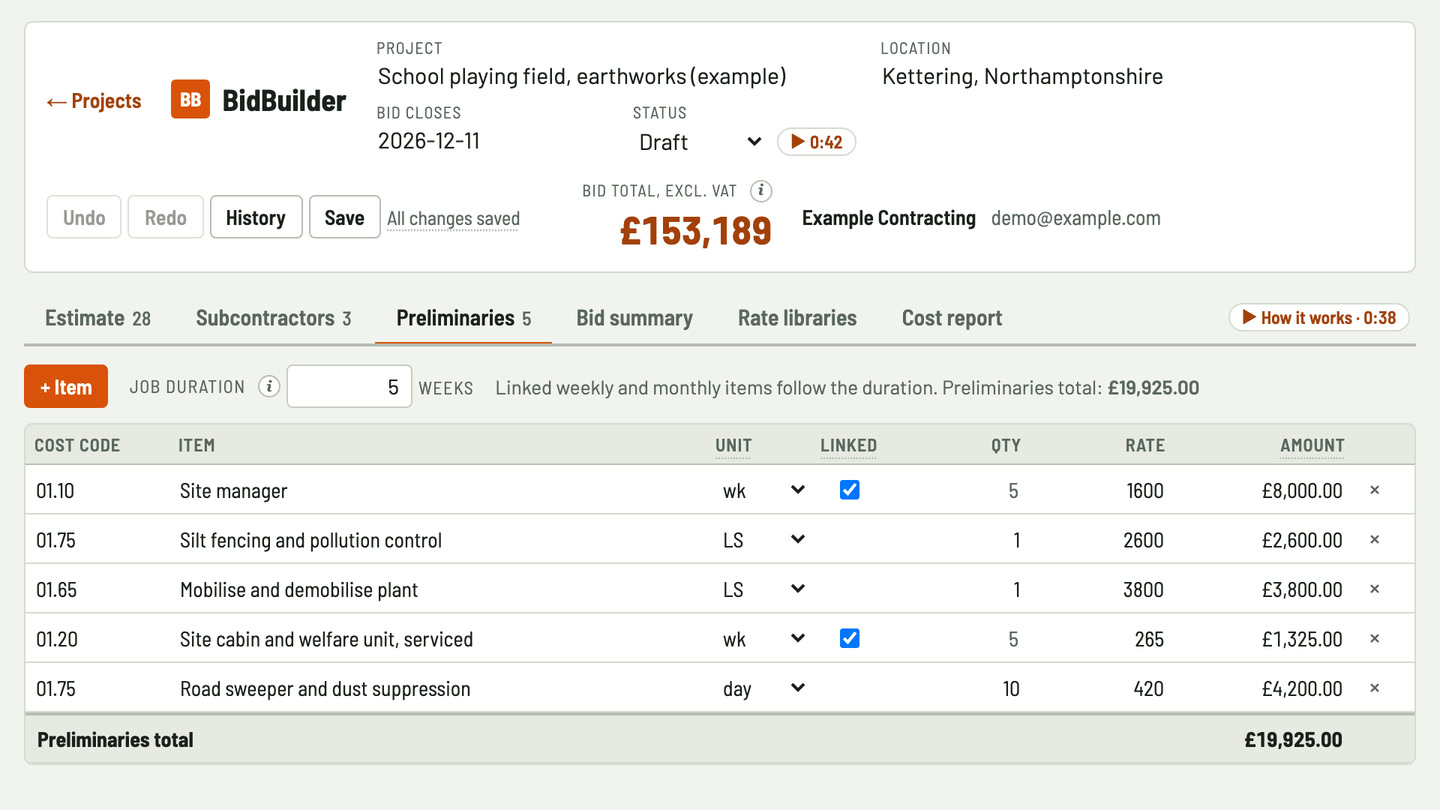The height and width of the screenshot is (810, 1440).
Task: Open the Status dropdown showing Draft
Action: point(700,142)
